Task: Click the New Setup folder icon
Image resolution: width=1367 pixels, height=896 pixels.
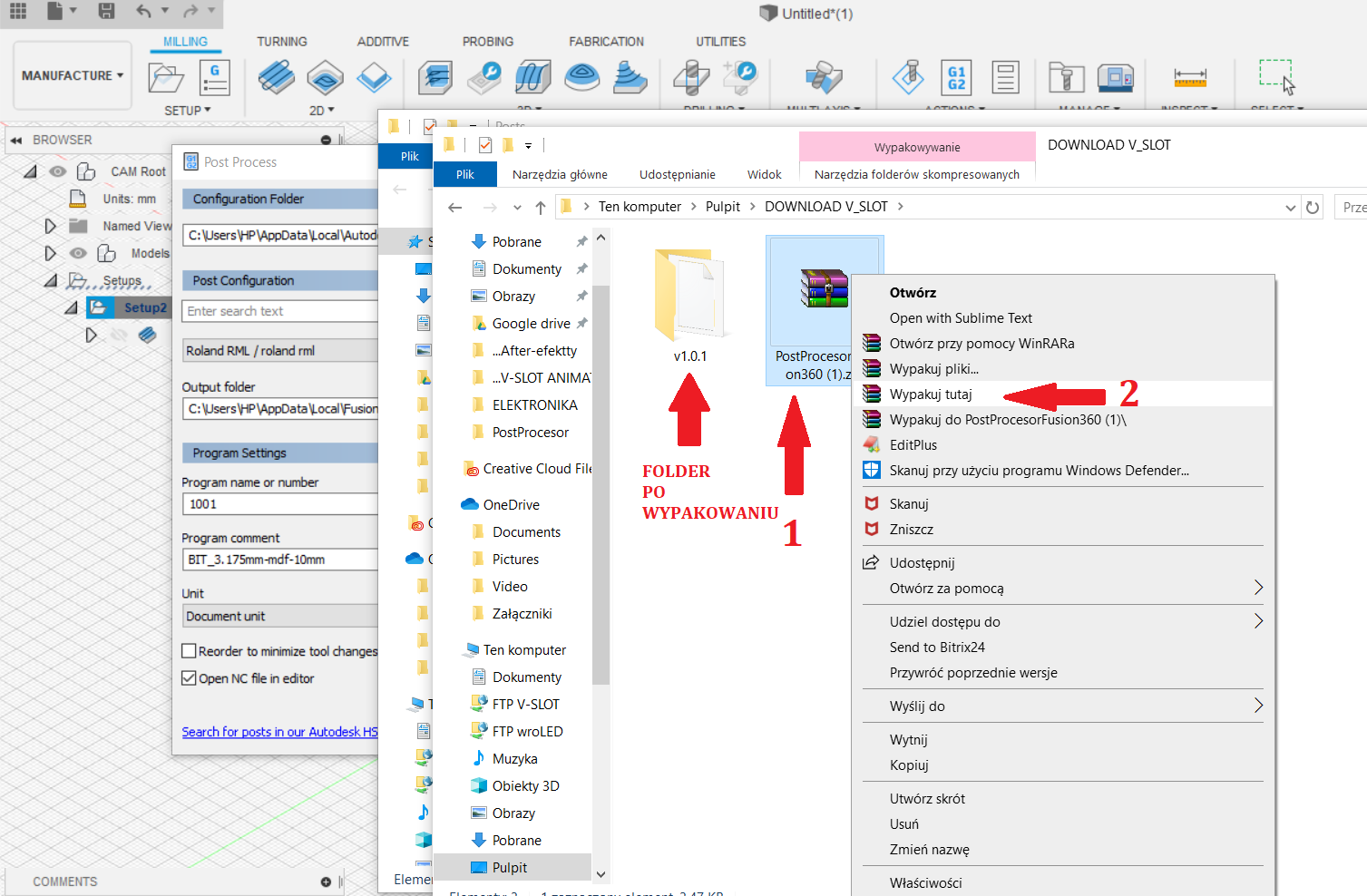Action: pos(166,78)
